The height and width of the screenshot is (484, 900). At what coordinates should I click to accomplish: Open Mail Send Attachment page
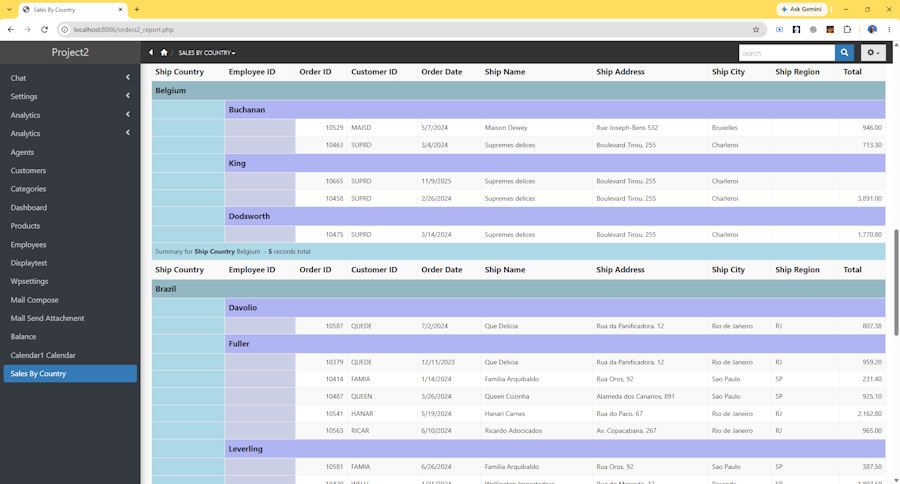(x=47, y=318)
